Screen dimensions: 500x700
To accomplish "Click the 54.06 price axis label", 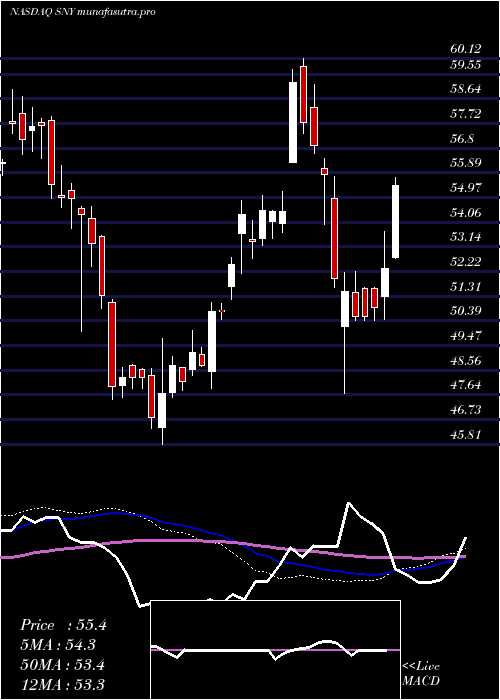I will [x=466, y=213].
